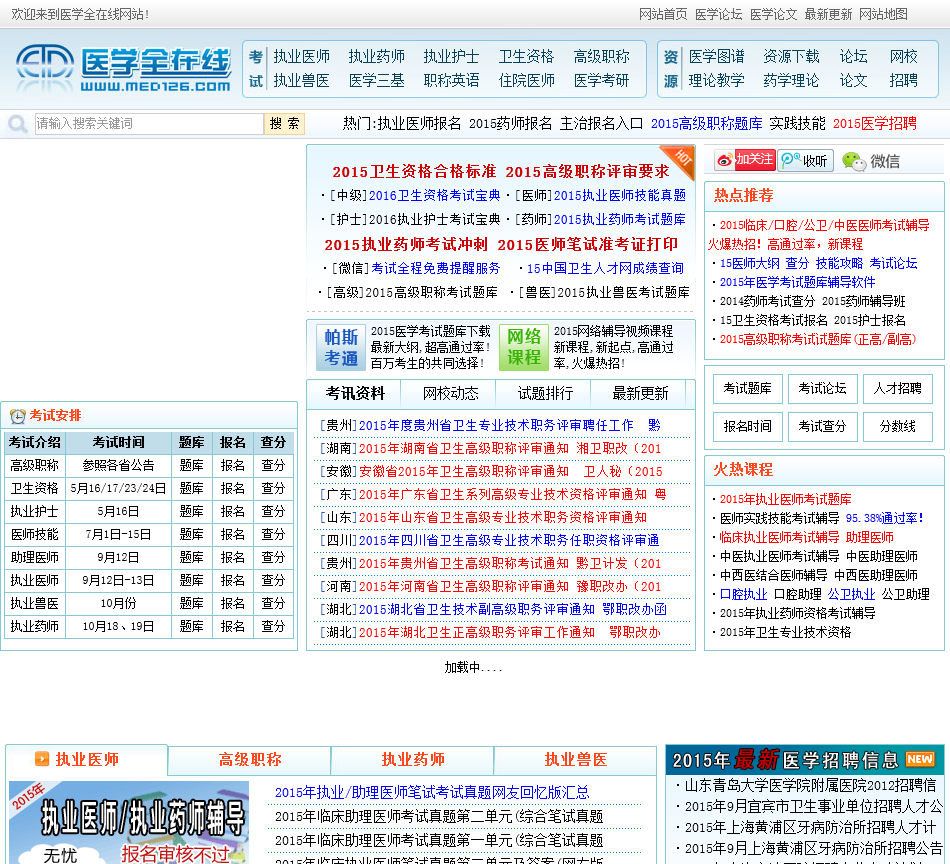The width and height of the screenshot is (950, 864).
Task: Click the 医学全在线 site logo
Action: point(122,68)
